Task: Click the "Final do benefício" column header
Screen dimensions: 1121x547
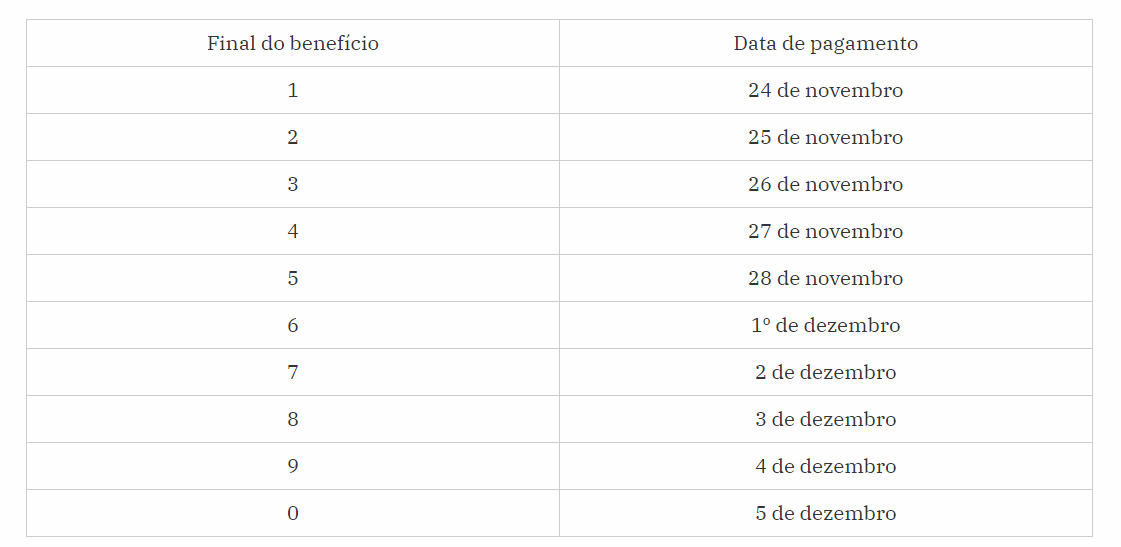Action: (292, 43)
